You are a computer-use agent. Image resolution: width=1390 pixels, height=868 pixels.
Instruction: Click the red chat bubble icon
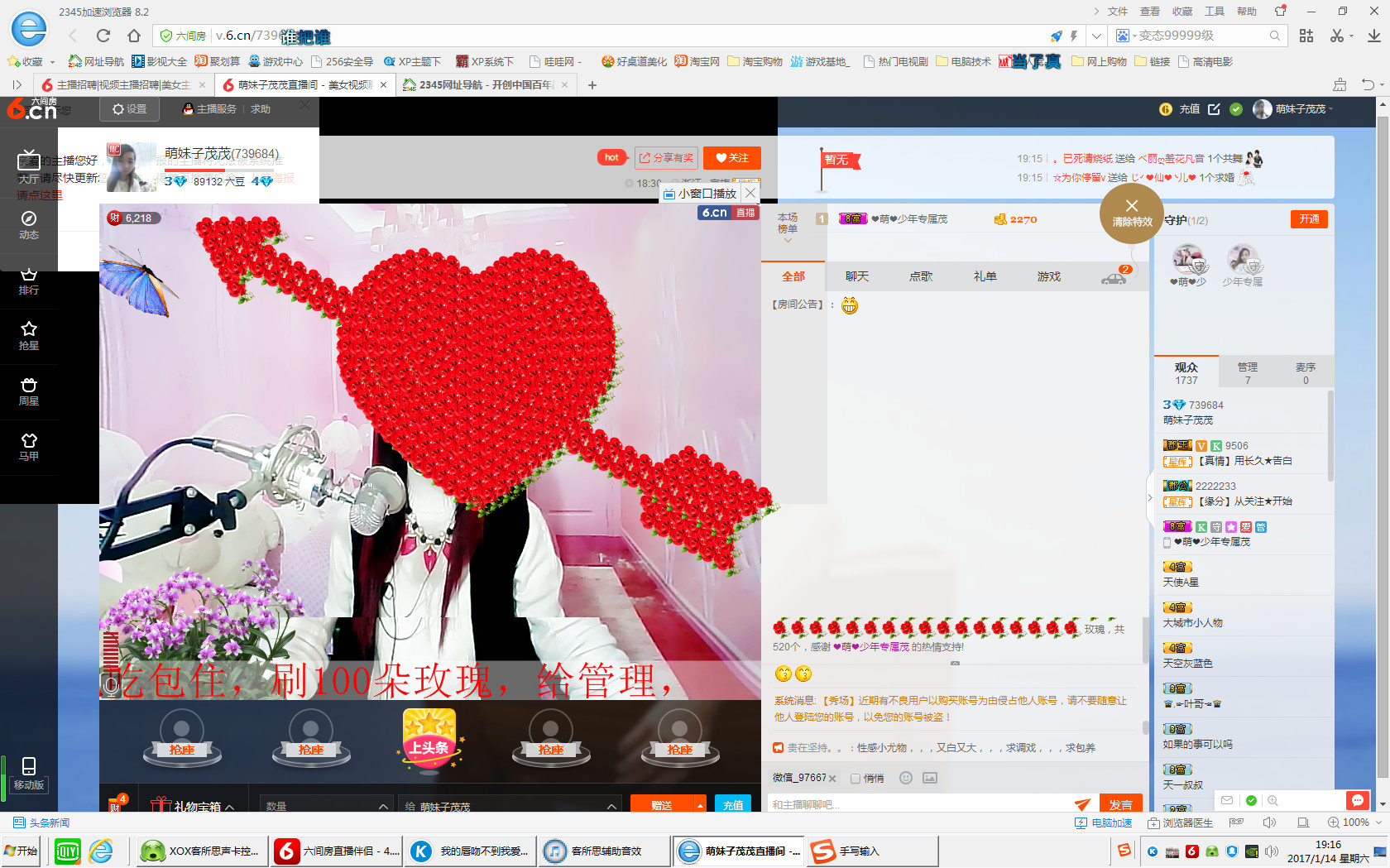coord(1358,800)
